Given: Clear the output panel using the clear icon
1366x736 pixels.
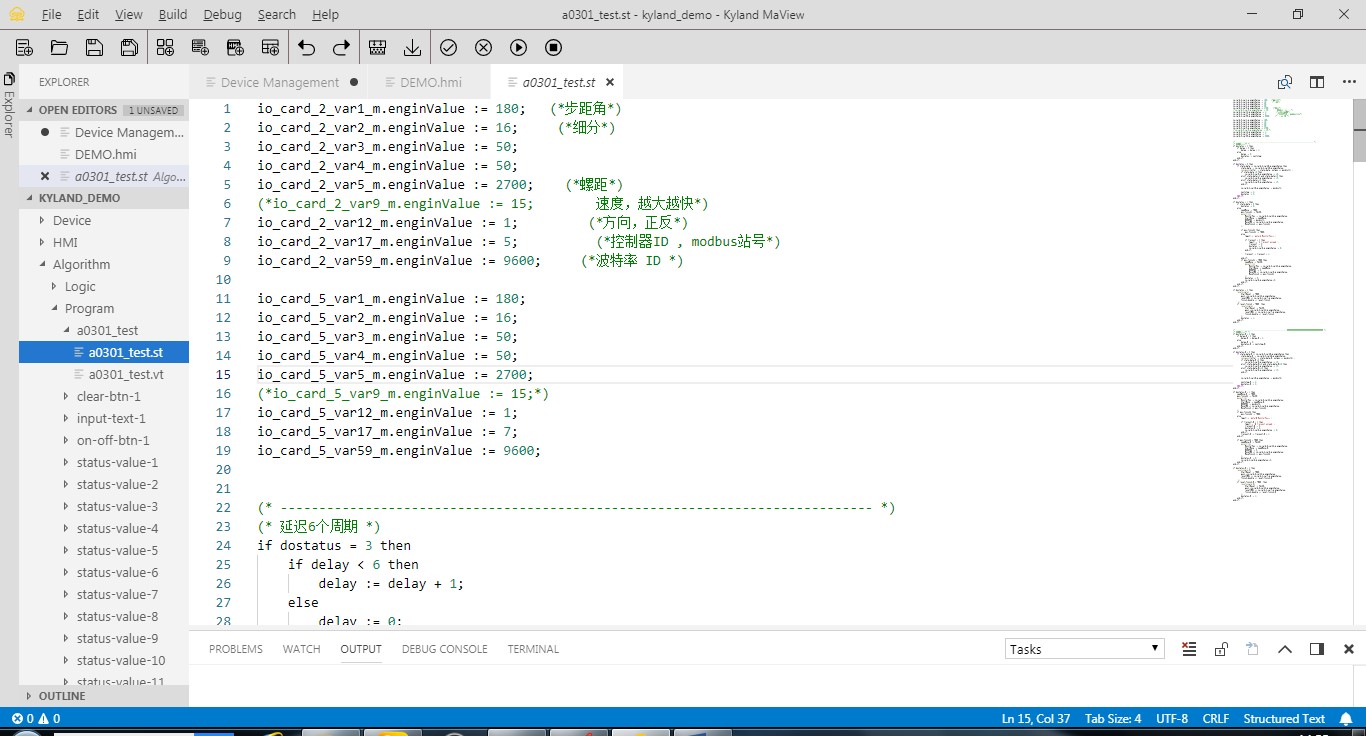Looking at the screenshot, I should click(1189, 649).
